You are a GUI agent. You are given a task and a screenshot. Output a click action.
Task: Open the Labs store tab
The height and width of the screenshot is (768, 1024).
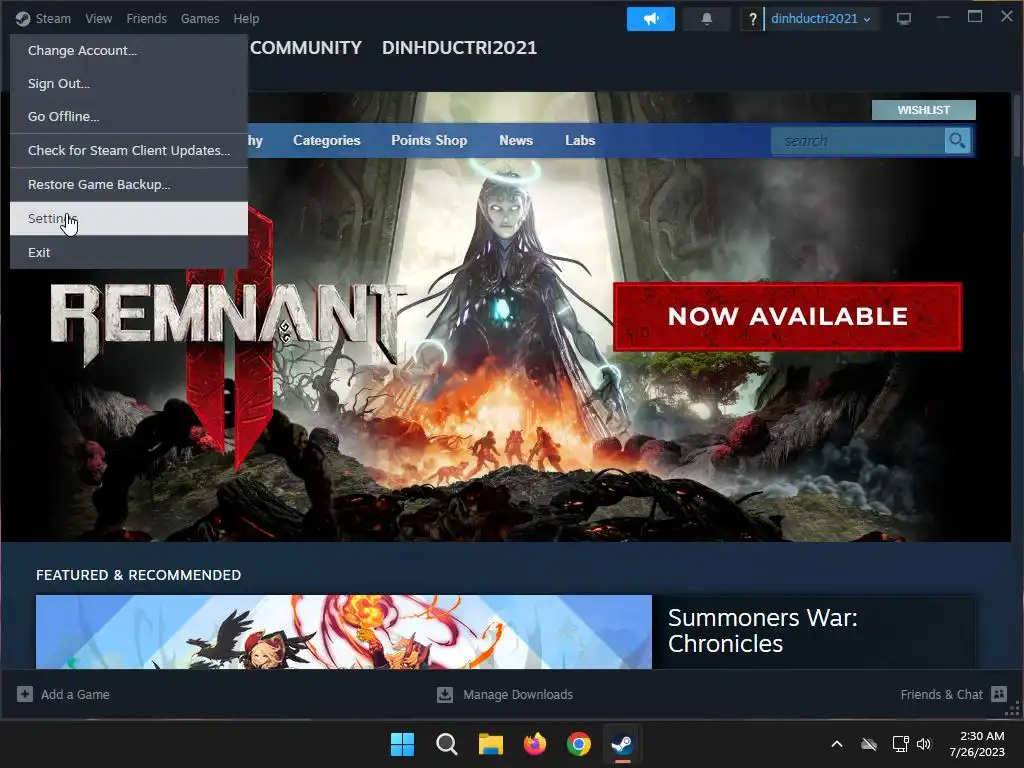point(580,140)
